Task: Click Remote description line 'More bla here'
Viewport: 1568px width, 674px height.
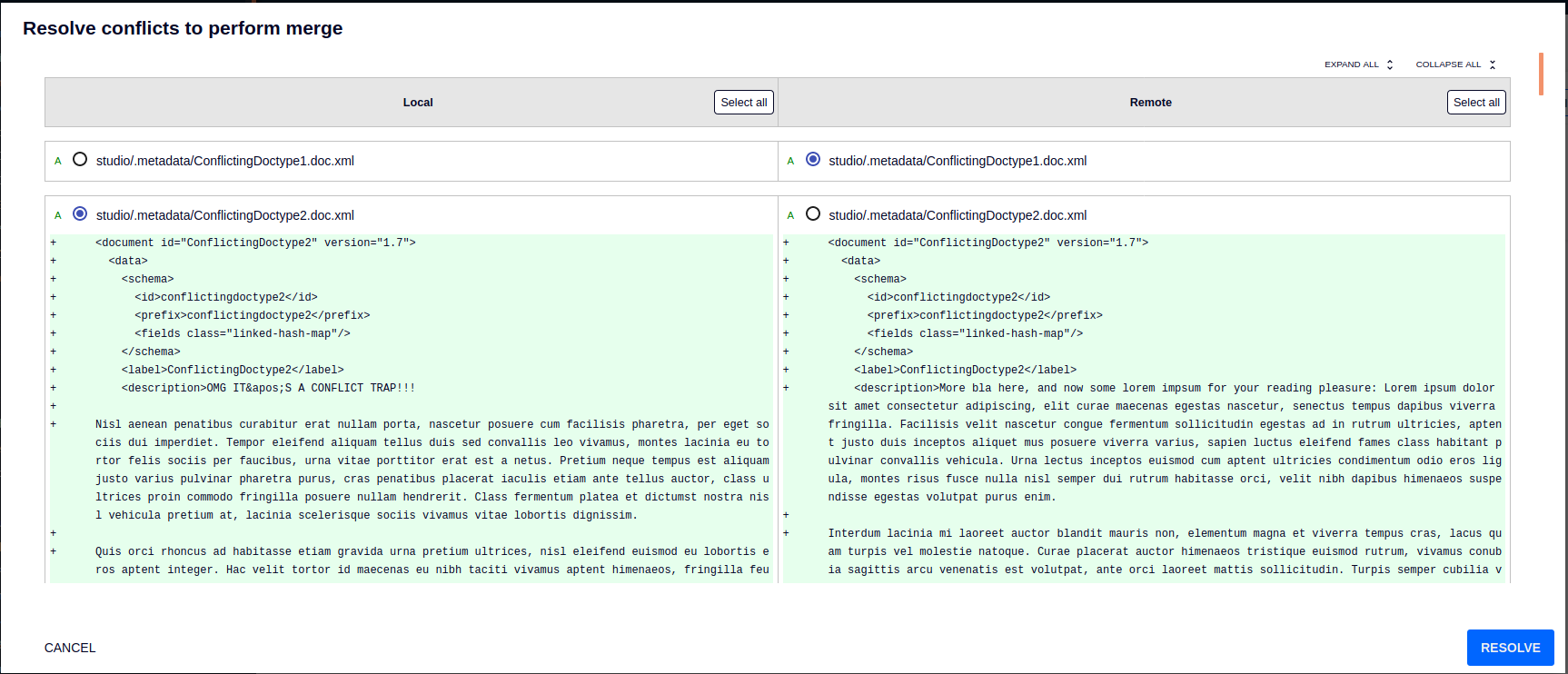Action: tap(1165, 442)
